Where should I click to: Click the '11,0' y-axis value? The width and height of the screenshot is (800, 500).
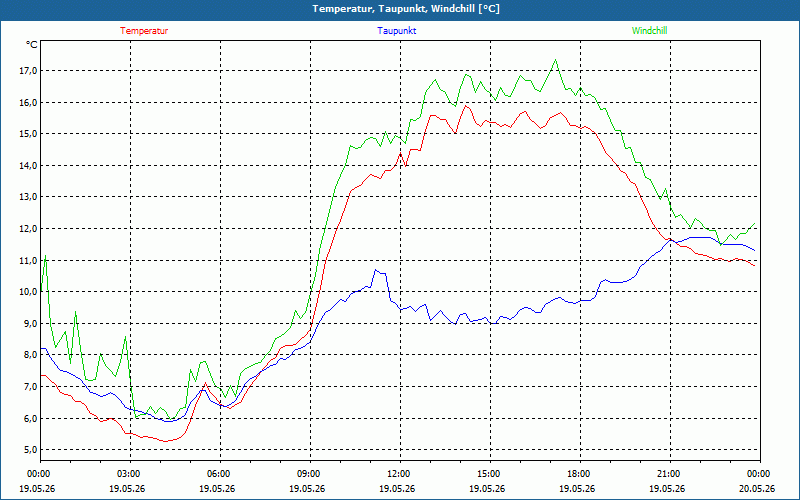(x=29, y=260)
